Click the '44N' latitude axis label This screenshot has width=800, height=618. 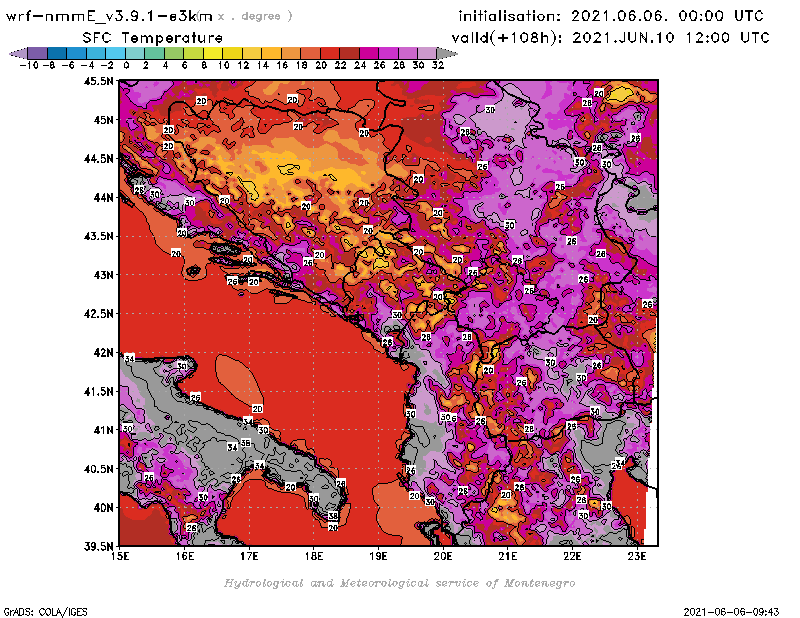(103, 197)
